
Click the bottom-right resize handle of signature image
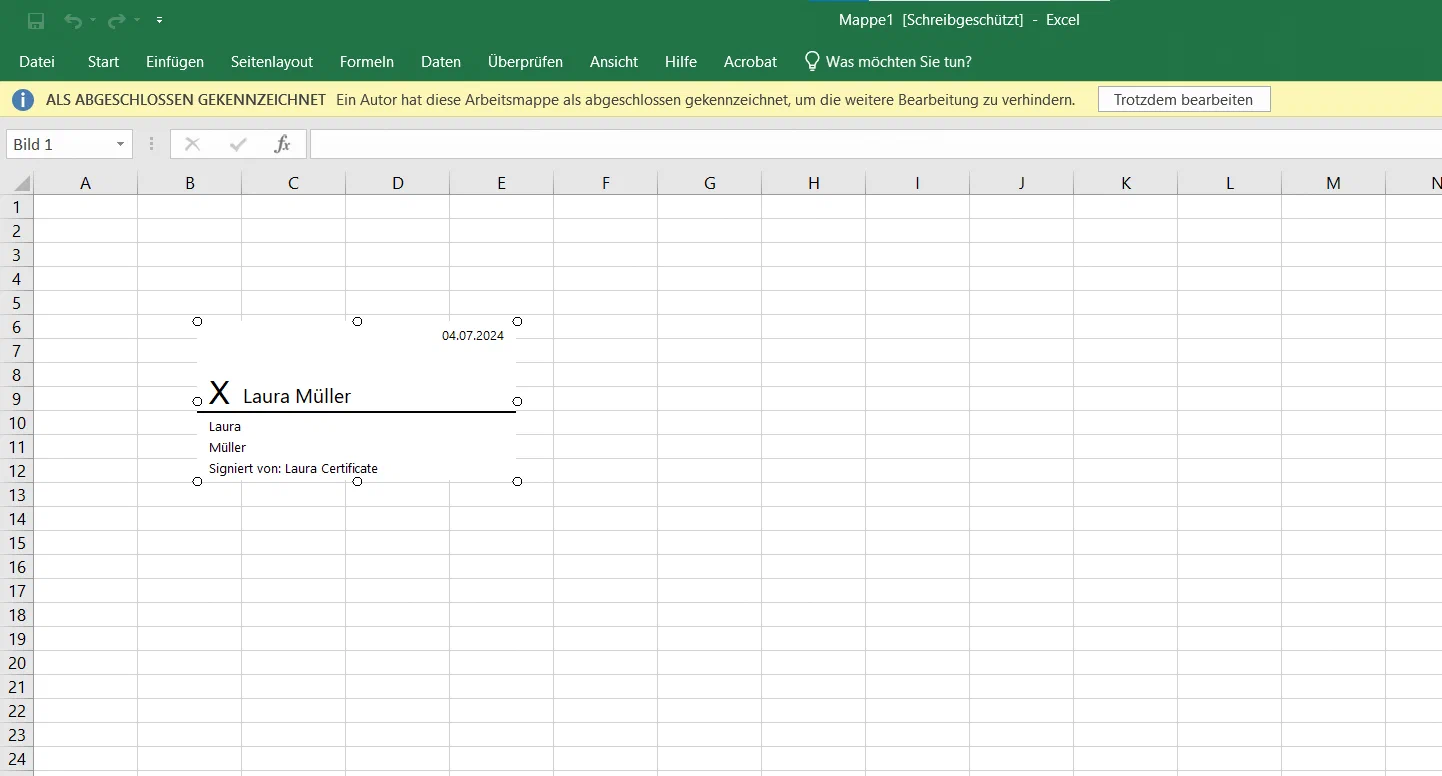click(x=517, y=481)
